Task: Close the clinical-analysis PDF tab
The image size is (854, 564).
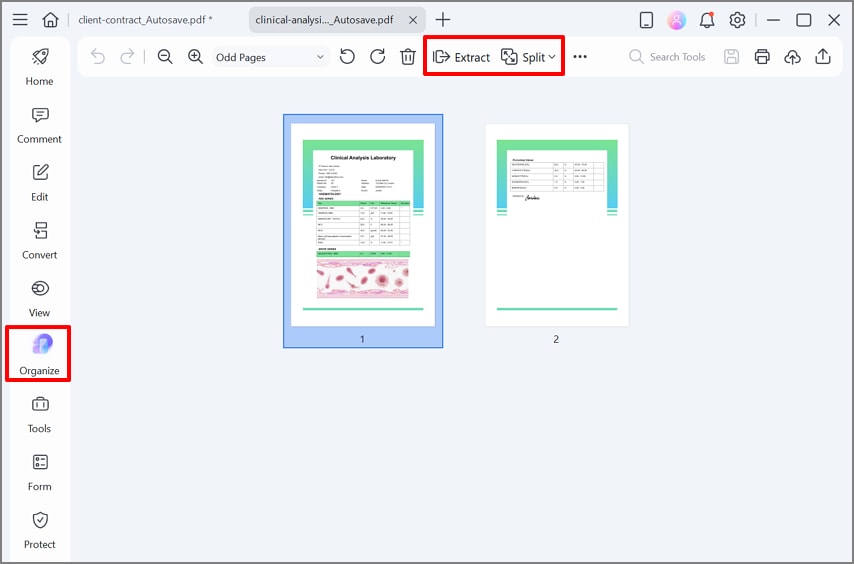Action: pos(413,20)
